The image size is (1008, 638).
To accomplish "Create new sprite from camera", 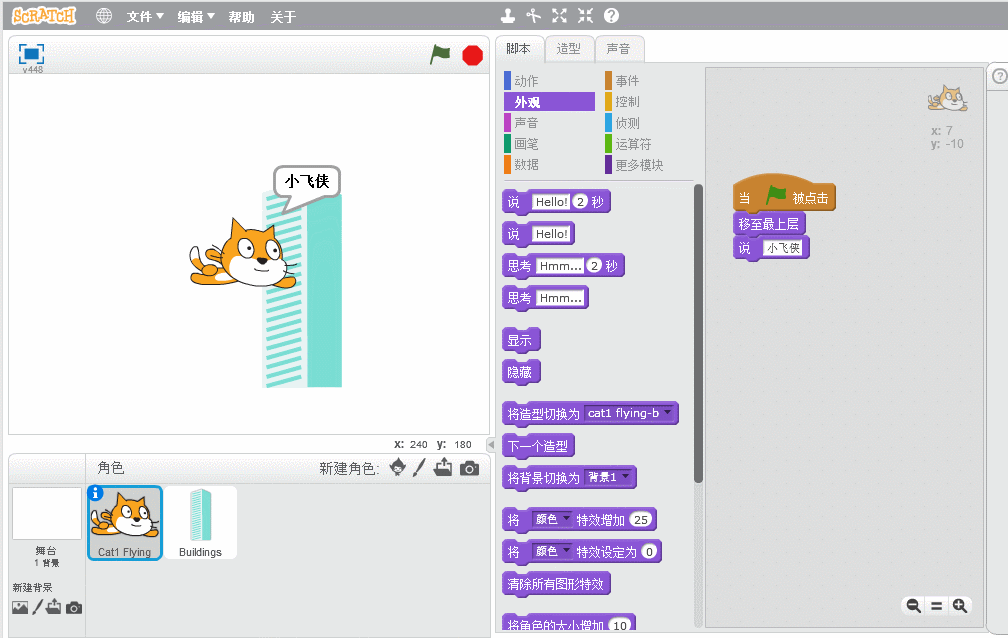I will [469, 468].
